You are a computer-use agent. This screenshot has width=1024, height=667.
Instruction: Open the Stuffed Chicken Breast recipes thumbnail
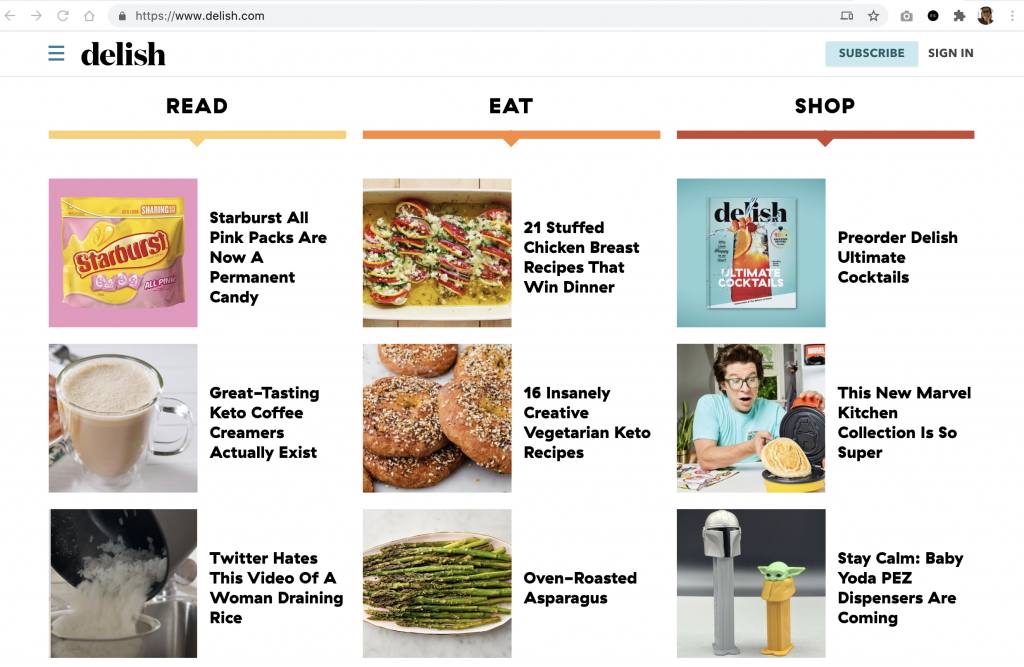coord(437,253)
